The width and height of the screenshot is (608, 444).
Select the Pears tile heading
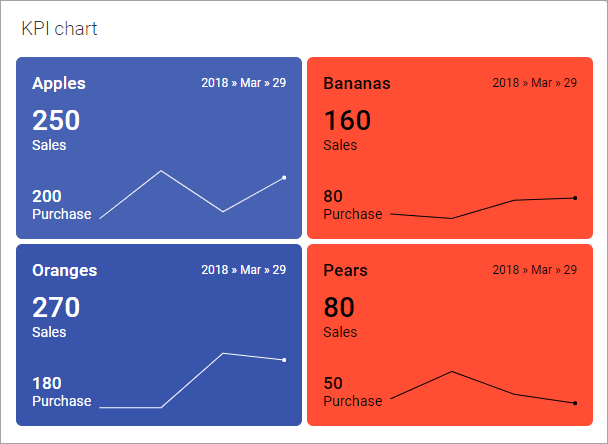coord(346,270)
